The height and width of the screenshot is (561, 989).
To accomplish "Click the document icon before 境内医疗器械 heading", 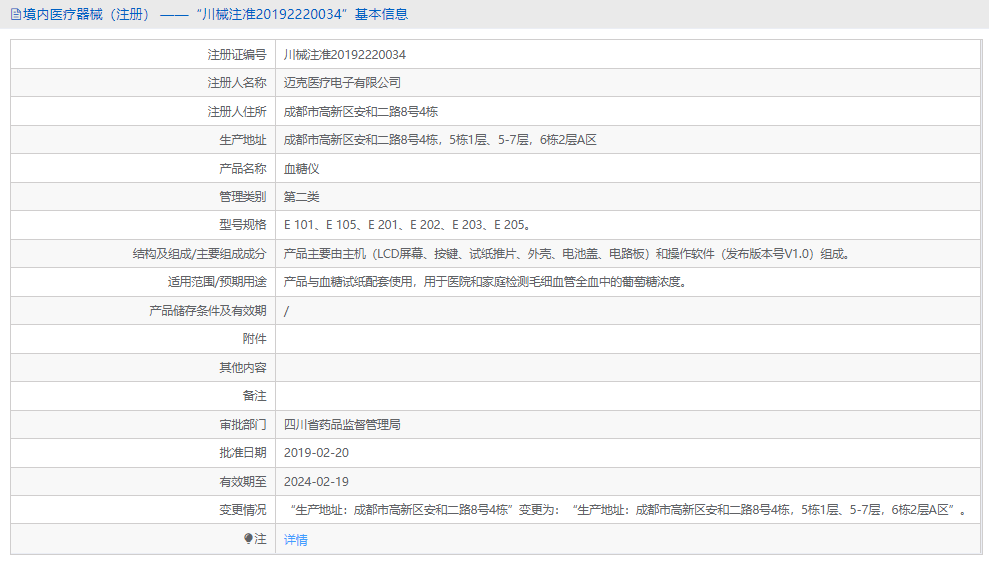I will 16,15.
